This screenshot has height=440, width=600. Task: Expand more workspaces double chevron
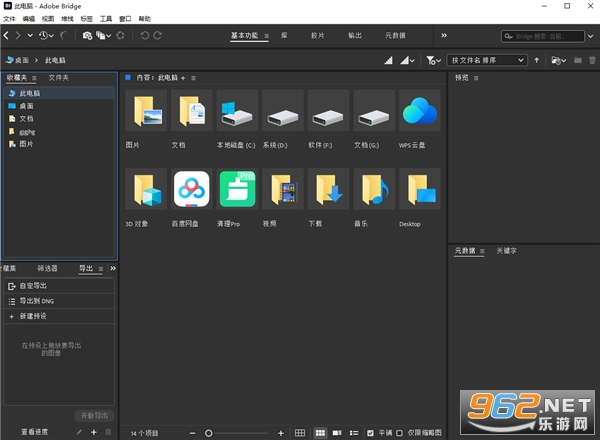coord(444,35)
